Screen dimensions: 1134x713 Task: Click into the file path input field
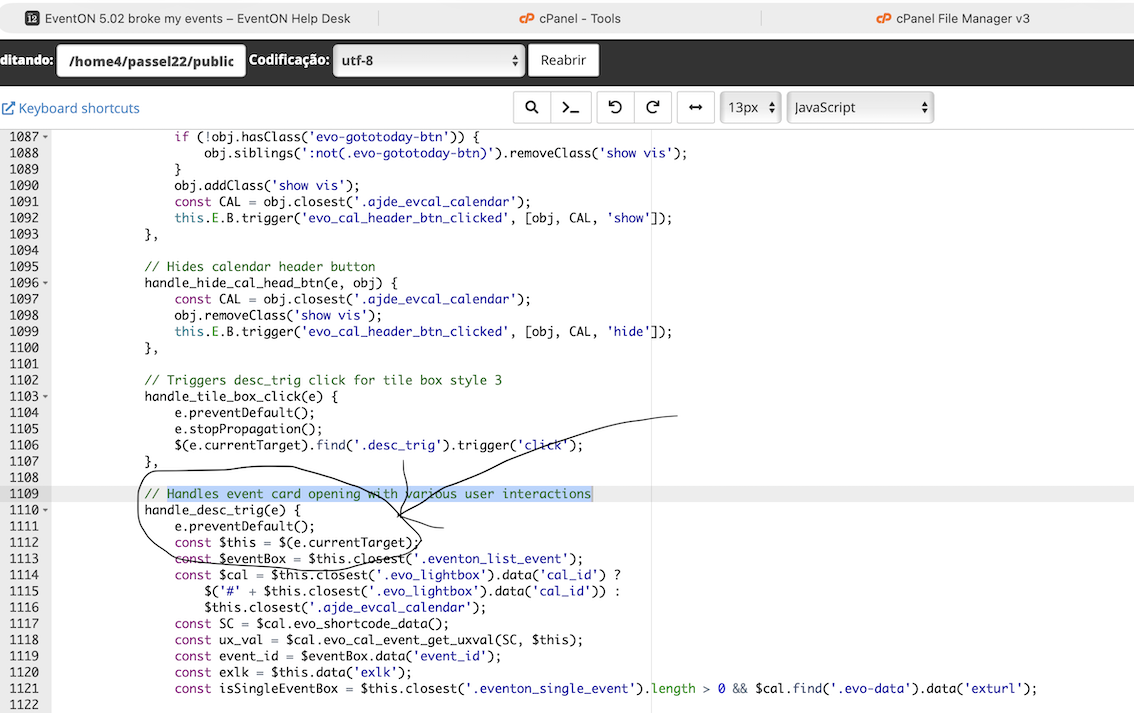point(150,61)
